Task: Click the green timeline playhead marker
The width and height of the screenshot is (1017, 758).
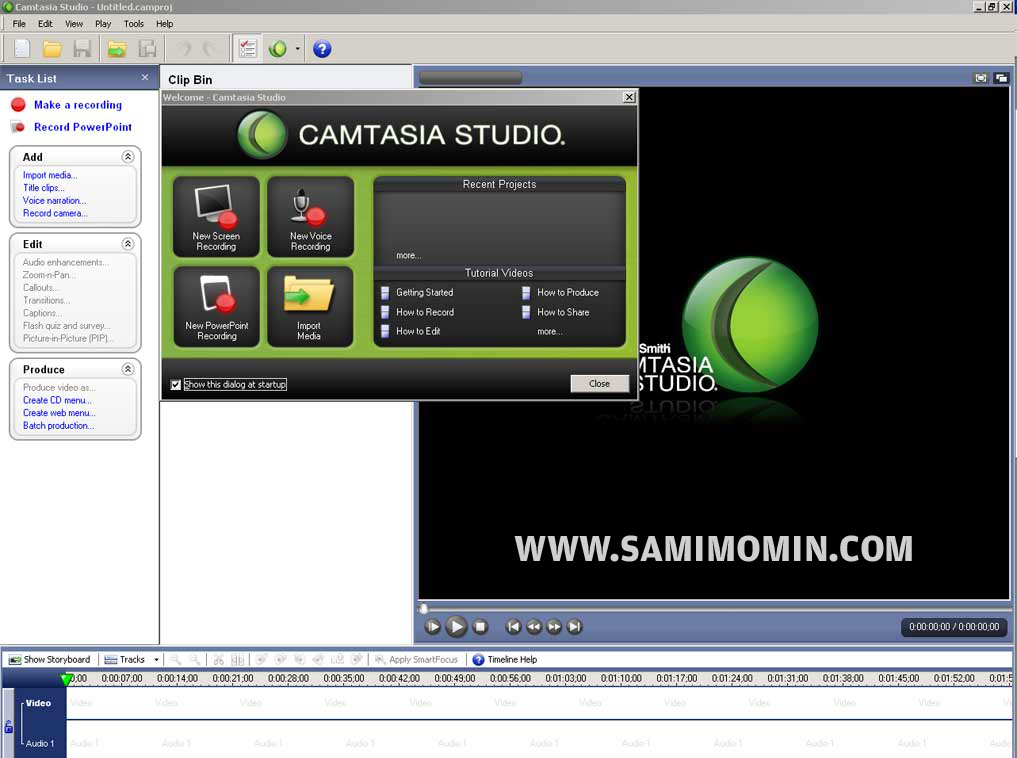Action: 66,679
